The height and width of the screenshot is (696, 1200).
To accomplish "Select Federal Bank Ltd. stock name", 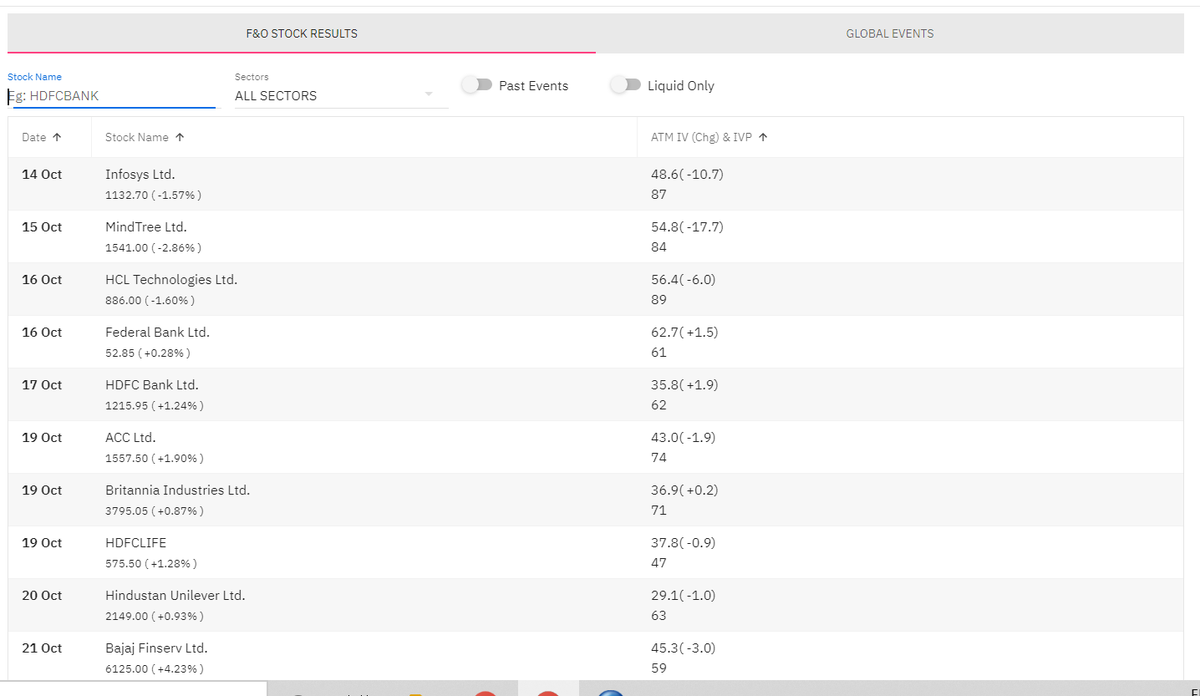I will 157,332.
